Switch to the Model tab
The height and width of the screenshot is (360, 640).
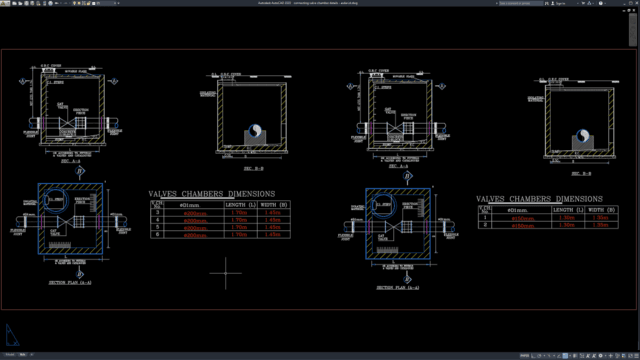[x=10, y=354]
